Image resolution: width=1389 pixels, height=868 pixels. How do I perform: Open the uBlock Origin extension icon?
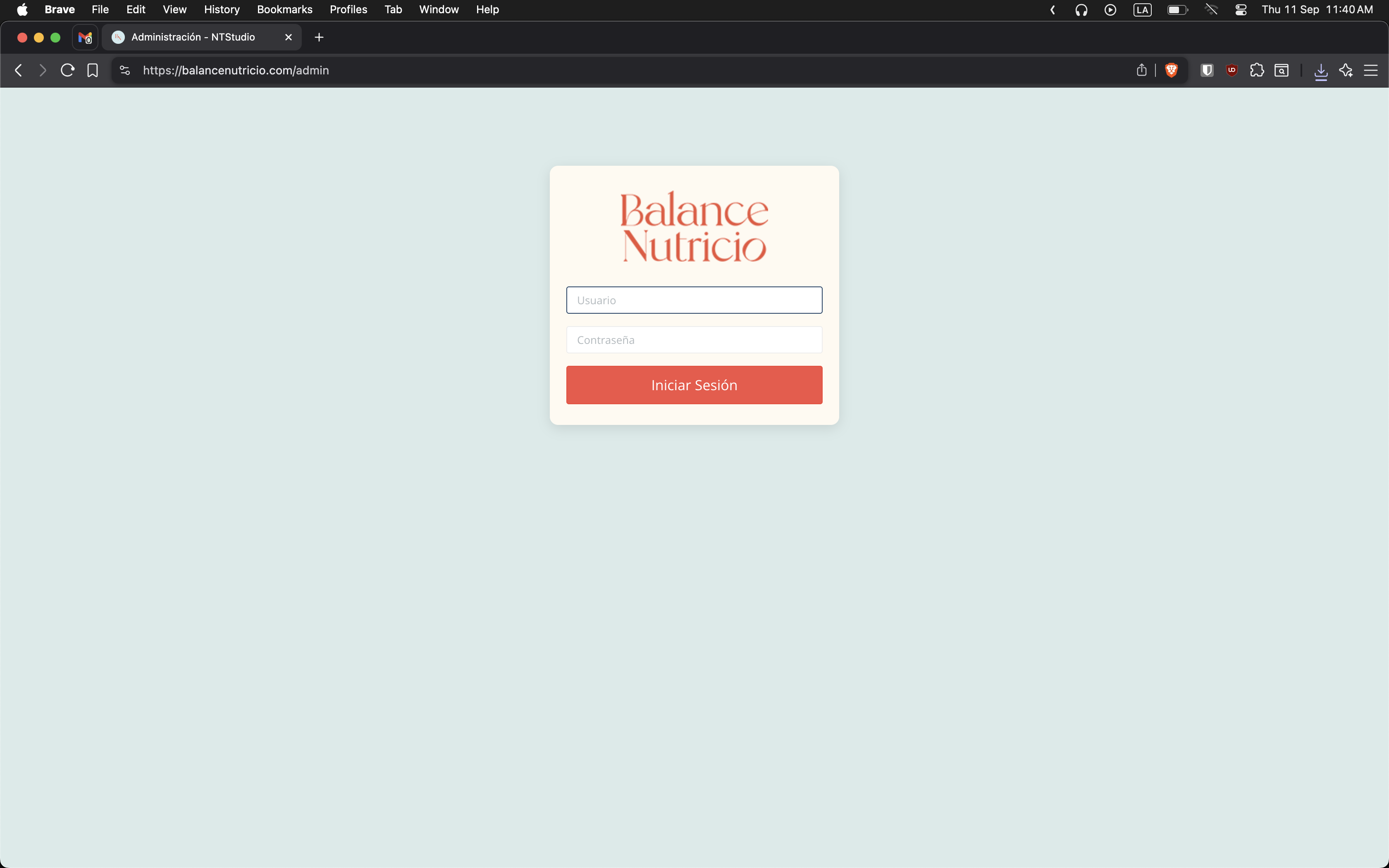point(1232,70)
